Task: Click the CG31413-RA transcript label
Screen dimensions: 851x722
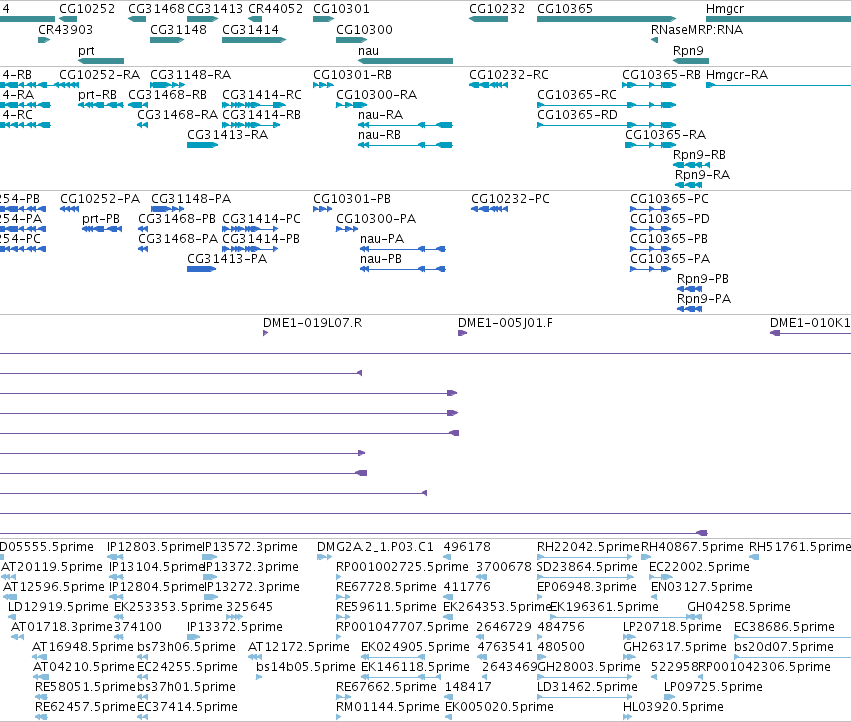Action: click(x=227, y=135)
